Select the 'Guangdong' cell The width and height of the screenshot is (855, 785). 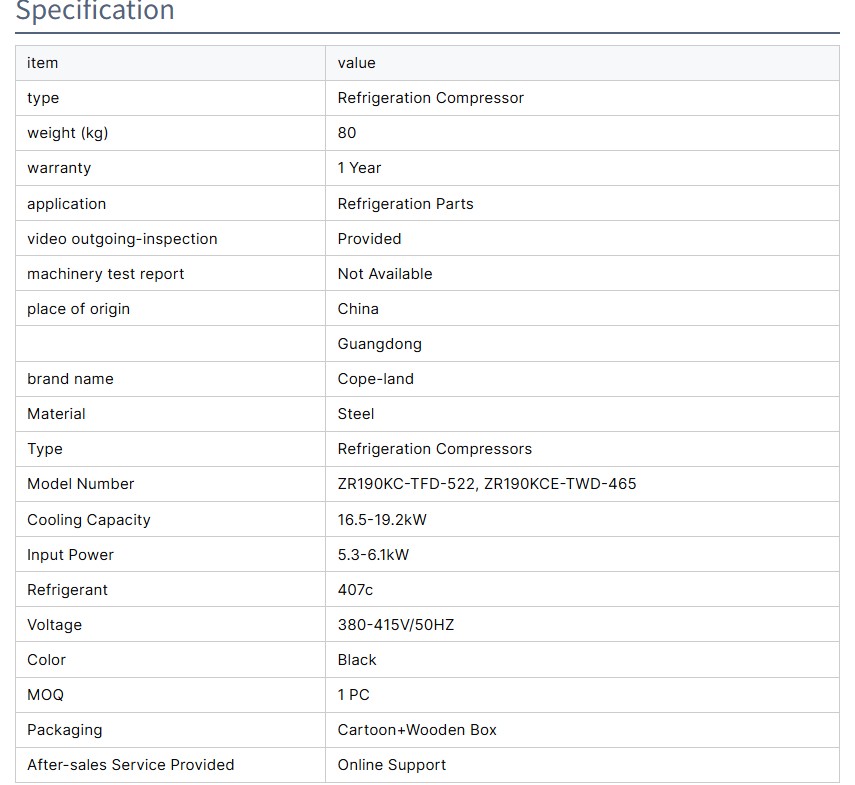(x=379, y=344)
